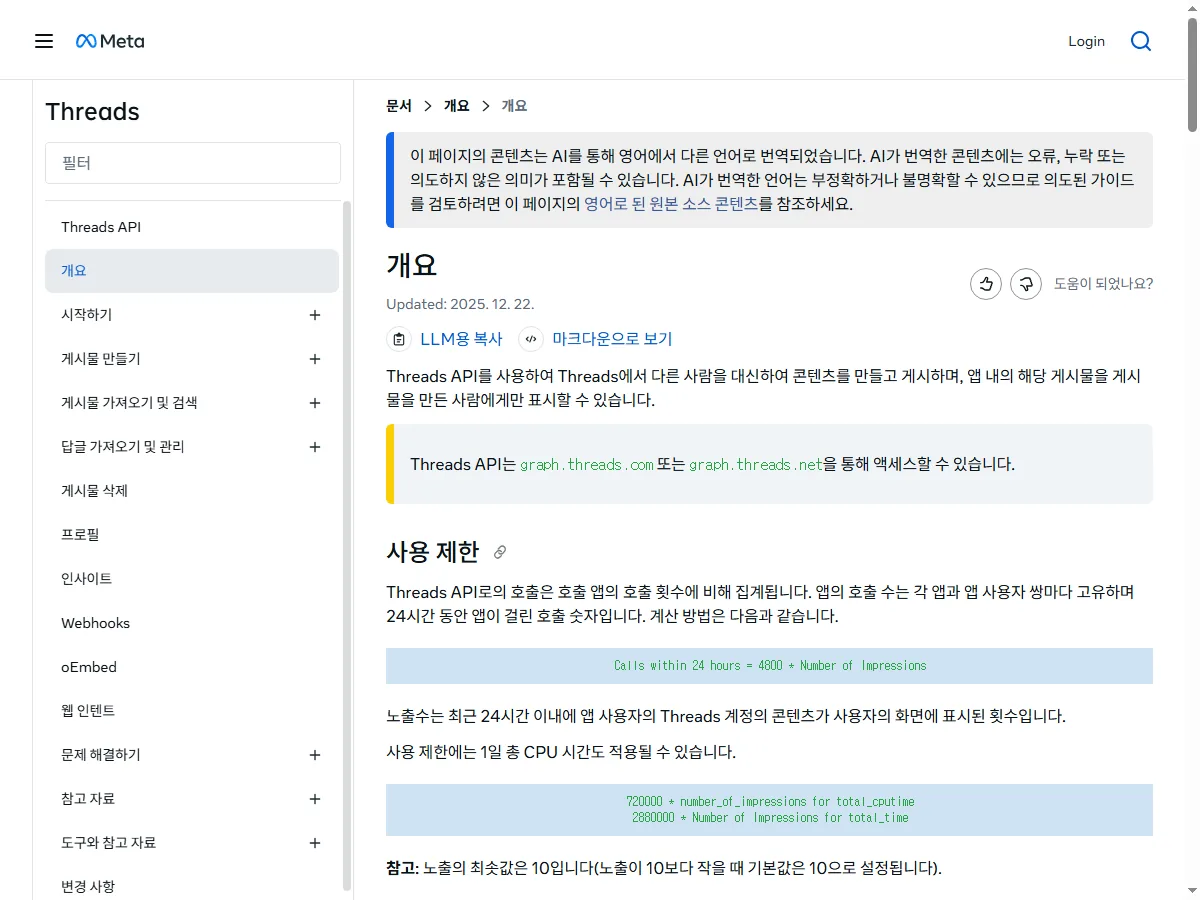Click the Threads sidebar heading
This screenshot has height=900, width=1200.
click(x=92, y=112)
